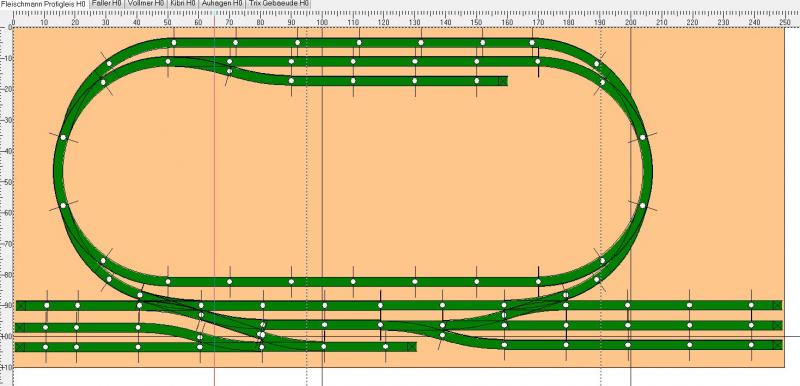800x386 pixels.
Task: Select the leftmost curved track of the oval
Action: (59, 171)
